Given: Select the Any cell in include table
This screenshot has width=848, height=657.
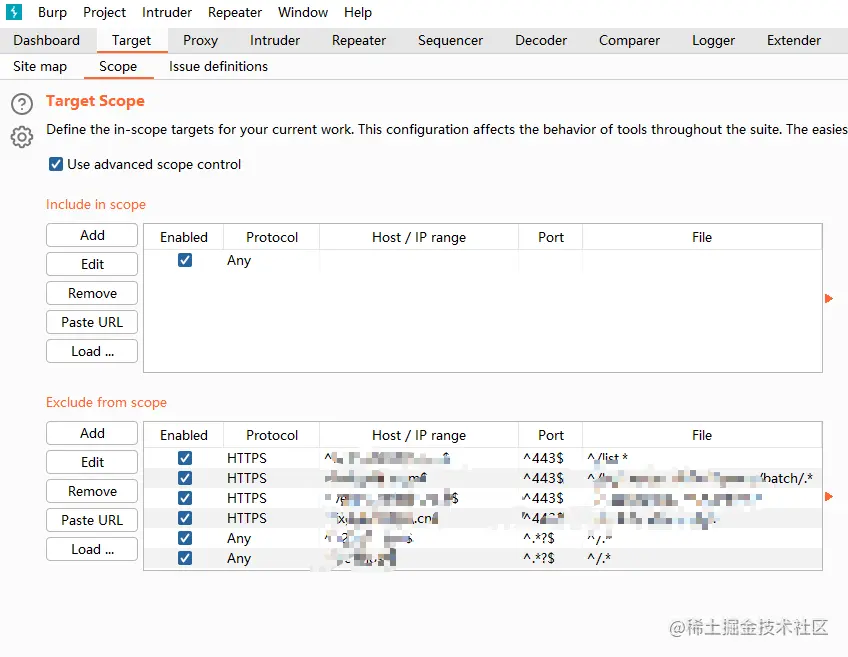Looking at the screenshot, I should (x=271, y=260).
